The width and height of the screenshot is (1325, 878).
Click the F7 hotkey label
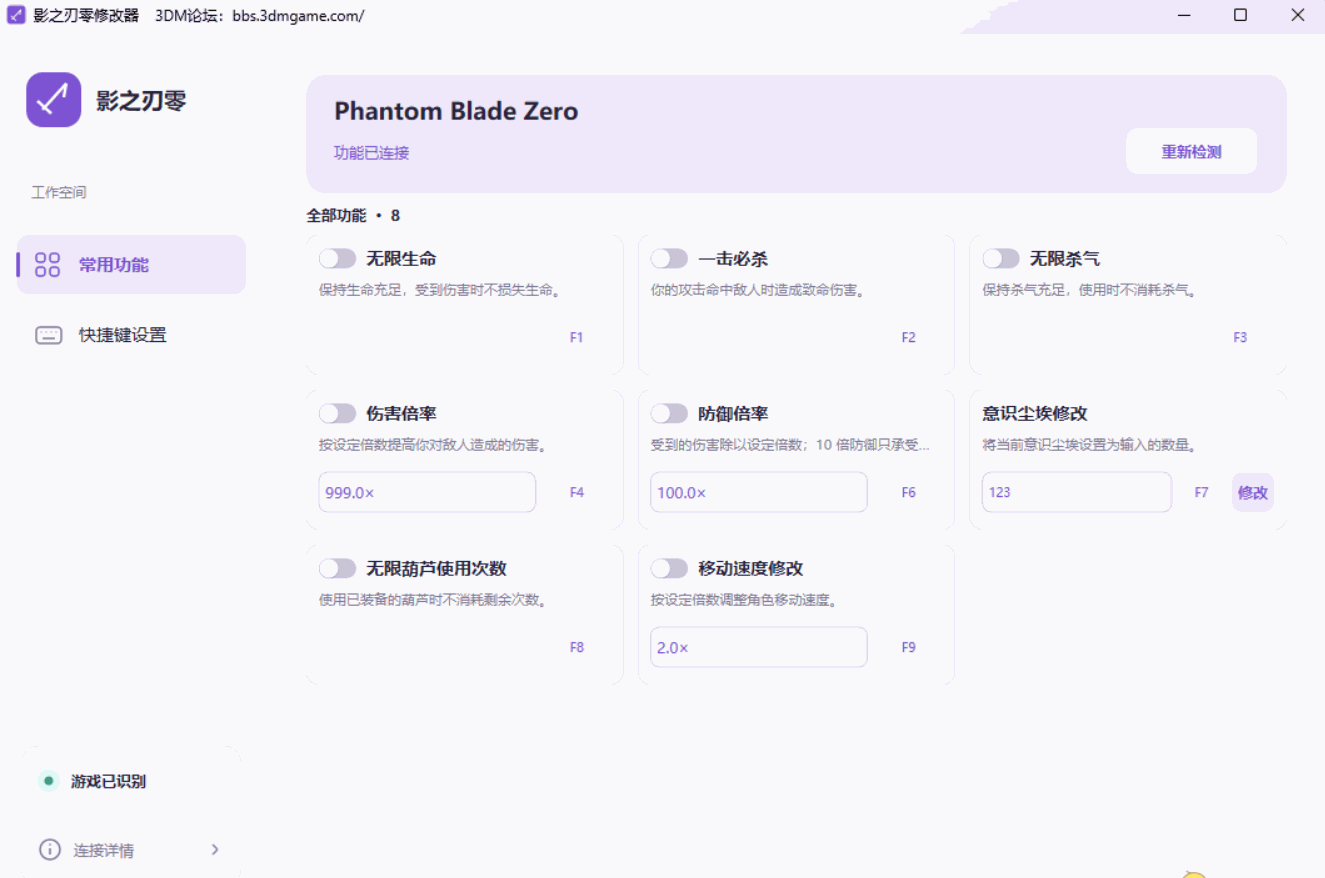click(1201, 493)
